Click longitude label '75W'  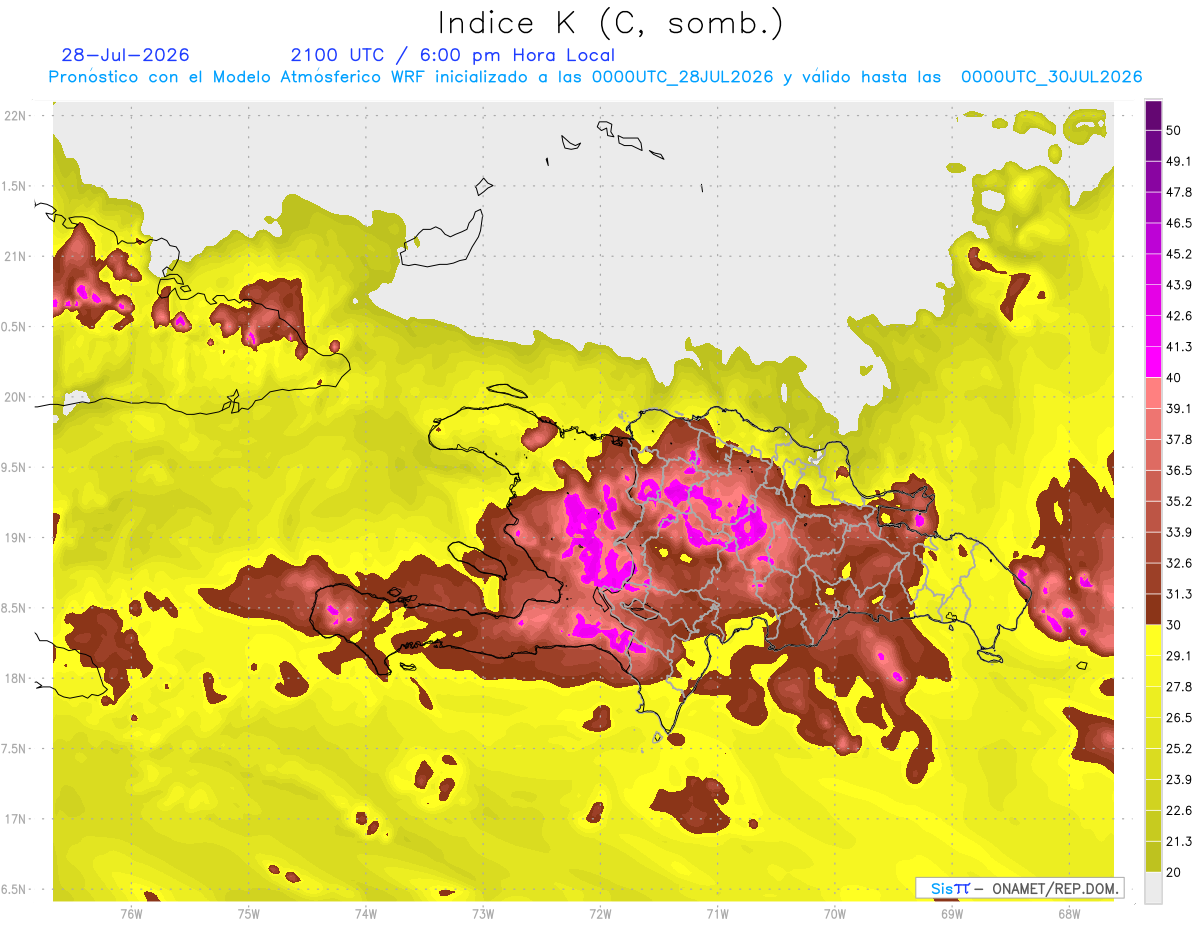coord(249,913)
